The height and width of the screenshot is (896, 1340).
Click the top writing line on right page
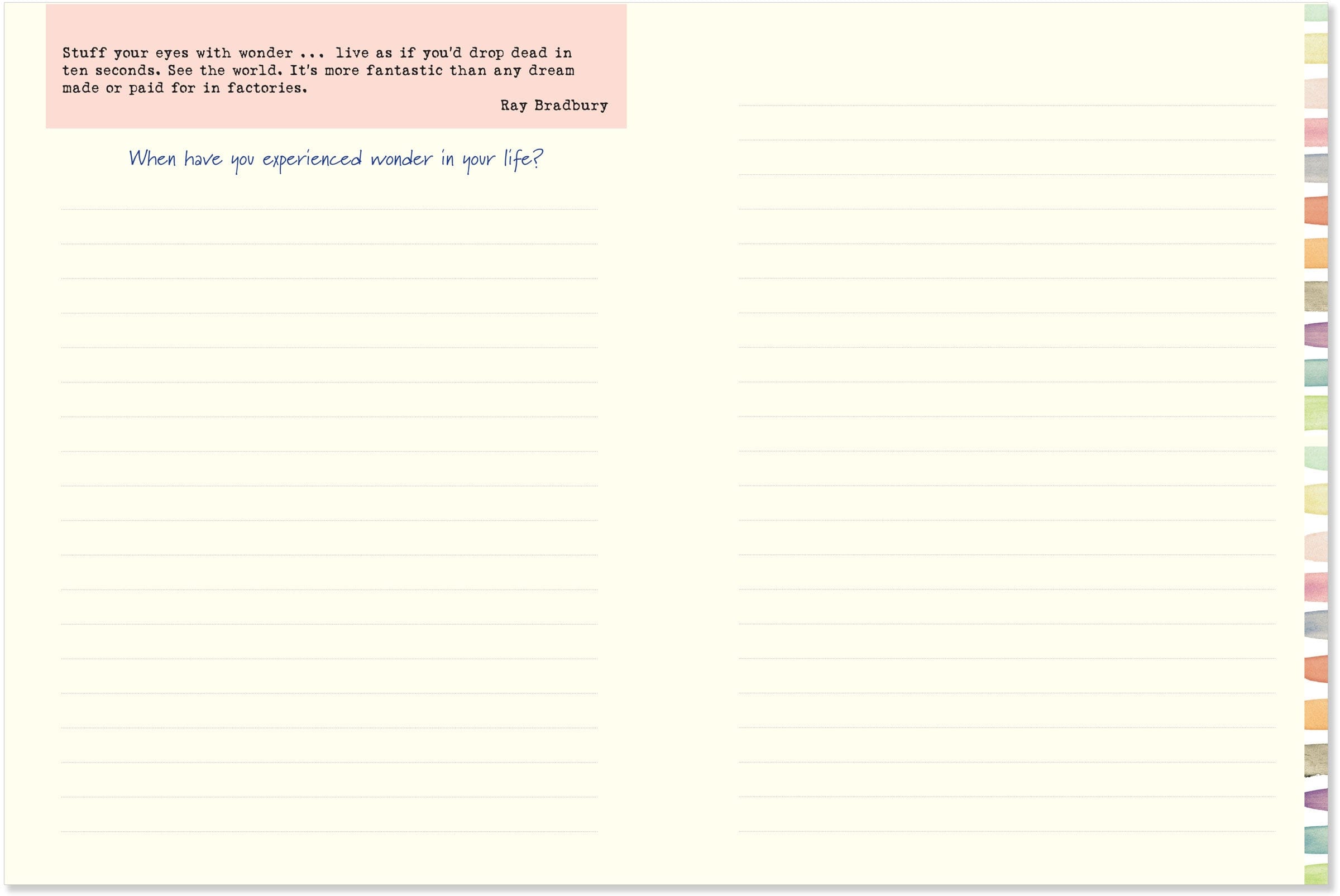tap(1006, 105)
